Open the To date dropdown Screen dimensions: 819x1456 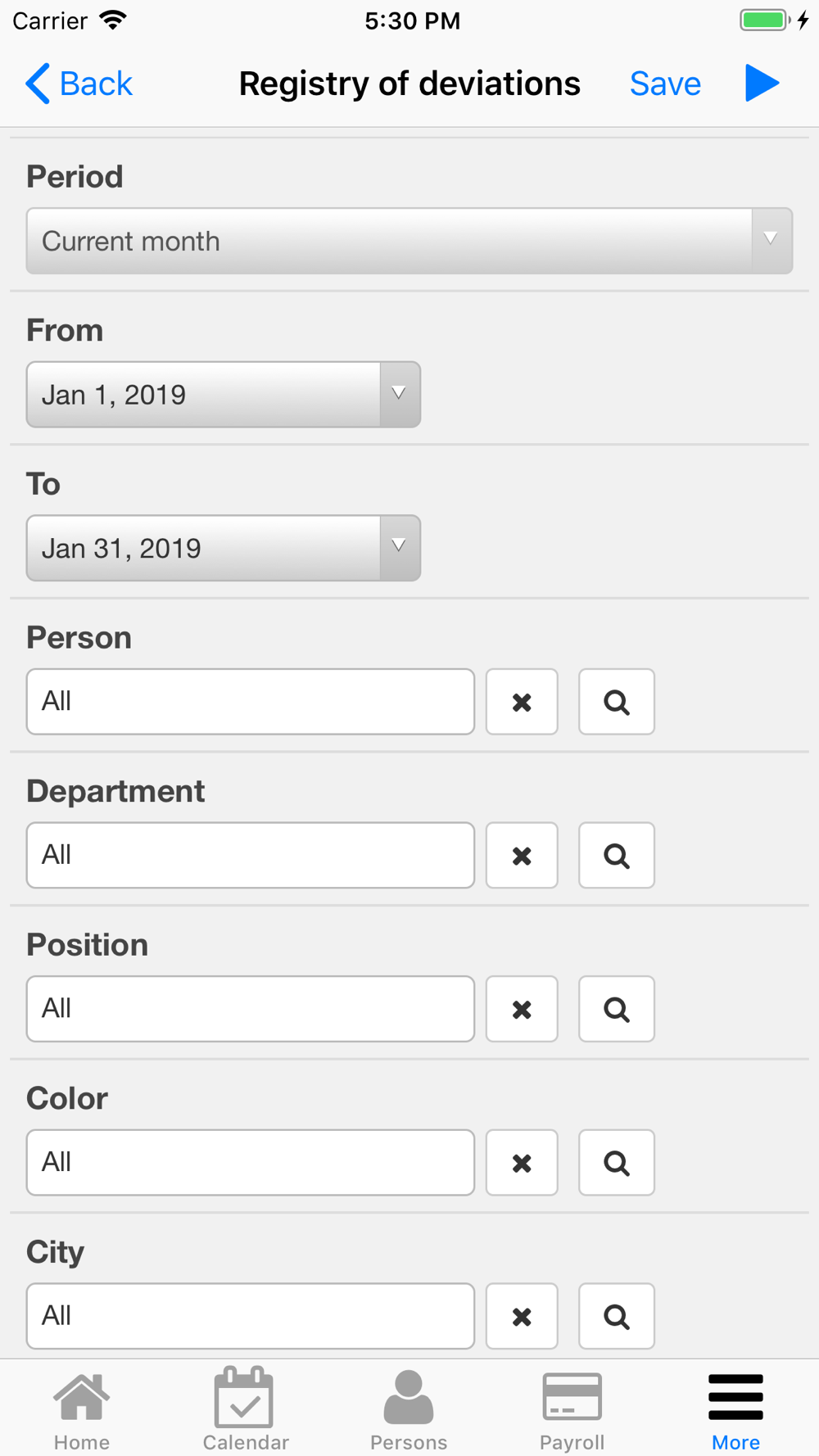click(x=224, y=548)
